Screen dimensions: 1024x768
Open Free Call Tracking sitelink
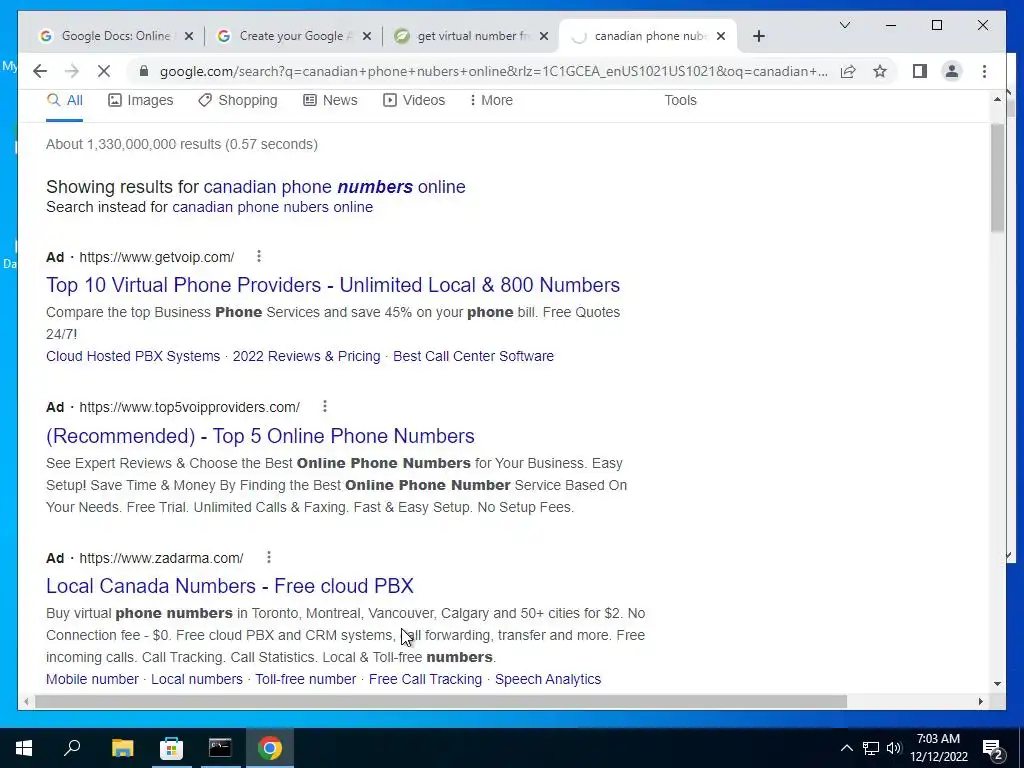pos(425,679)
